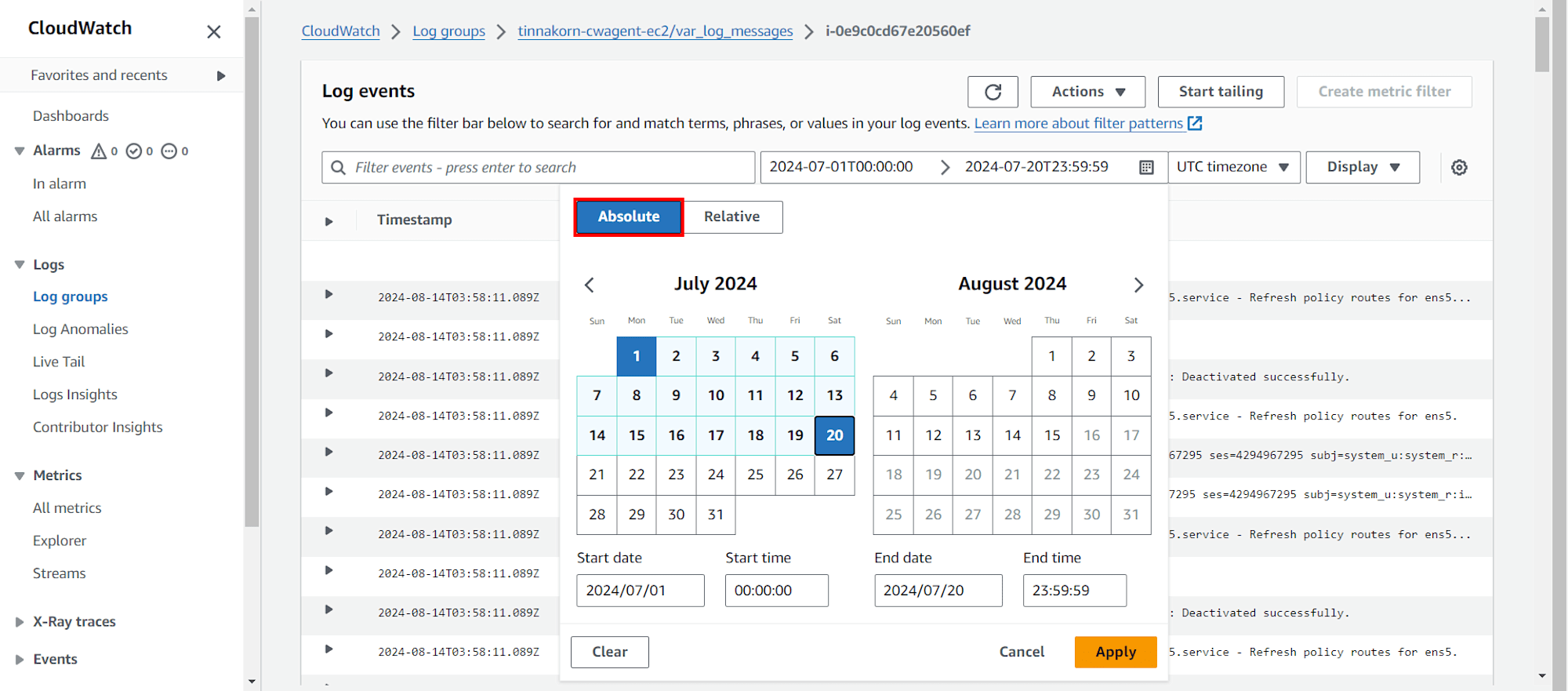Collapse the Logs section
The width and height of the screenshot is (1568, 691).
(x=20, y=265)
